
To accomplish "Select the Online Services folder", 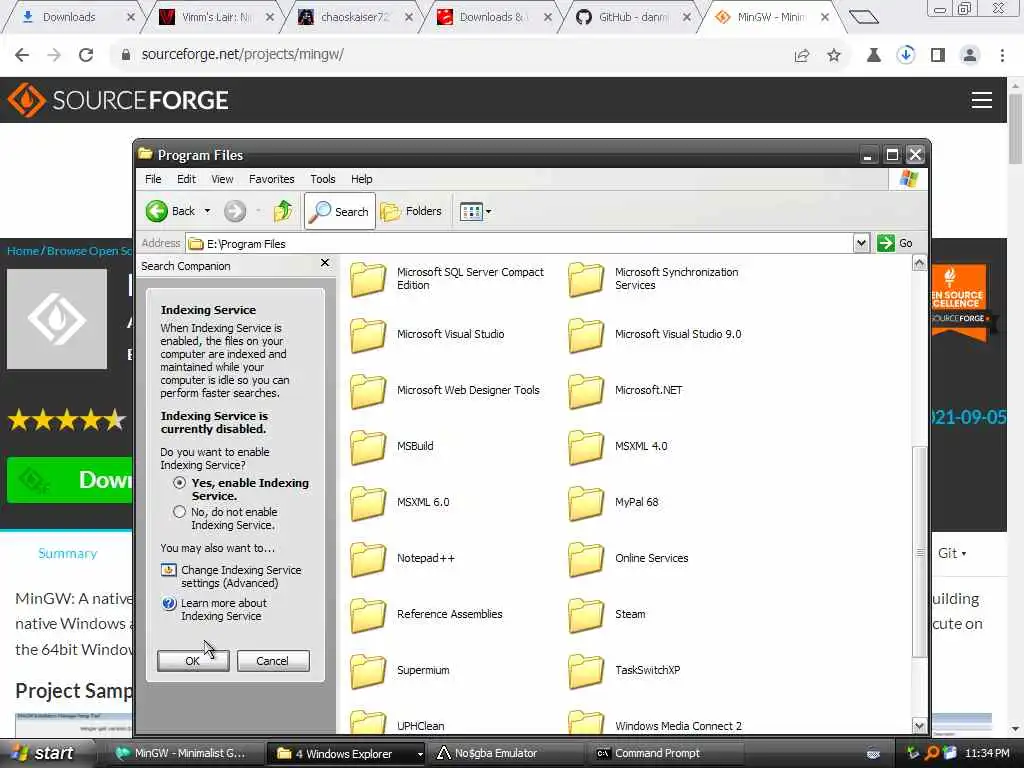I will click(x=628, y=559).
